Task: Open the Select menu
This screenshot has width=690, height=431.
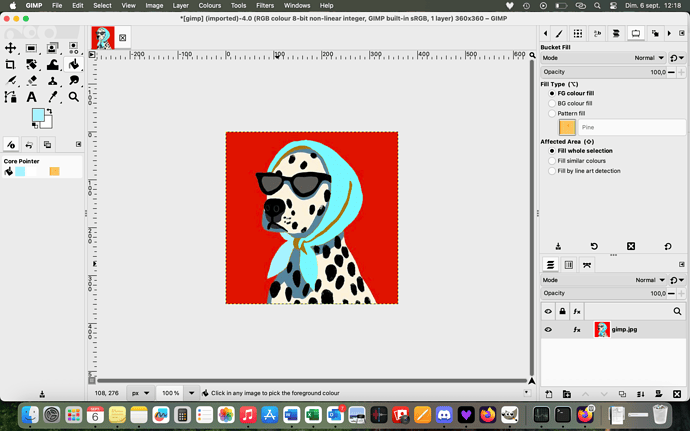Action: 102,6
